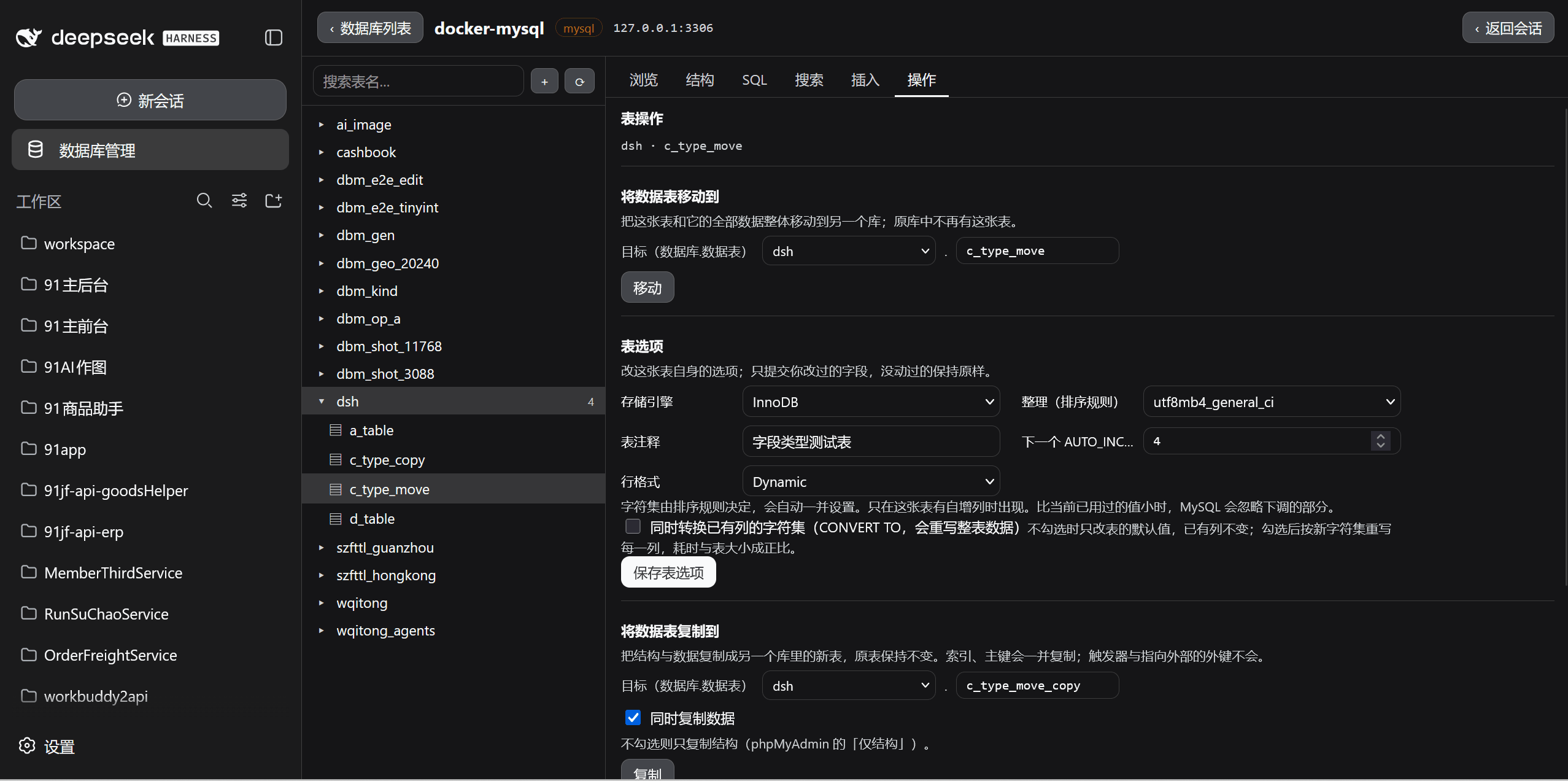1568x781 pixels.
Task: Click folder icon of OrderFreightService
Action: (29, 655)
